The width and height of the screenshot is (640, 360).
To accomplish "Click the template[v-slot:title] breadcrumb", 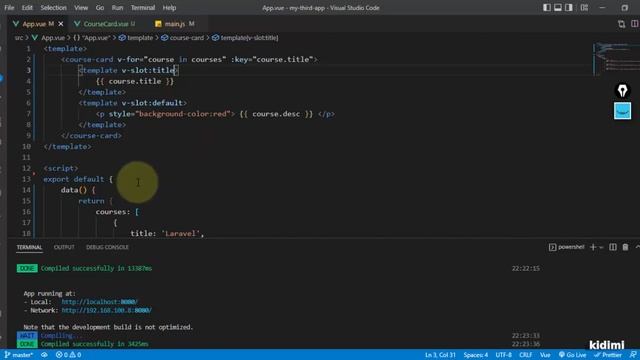I will click(245, 38).
